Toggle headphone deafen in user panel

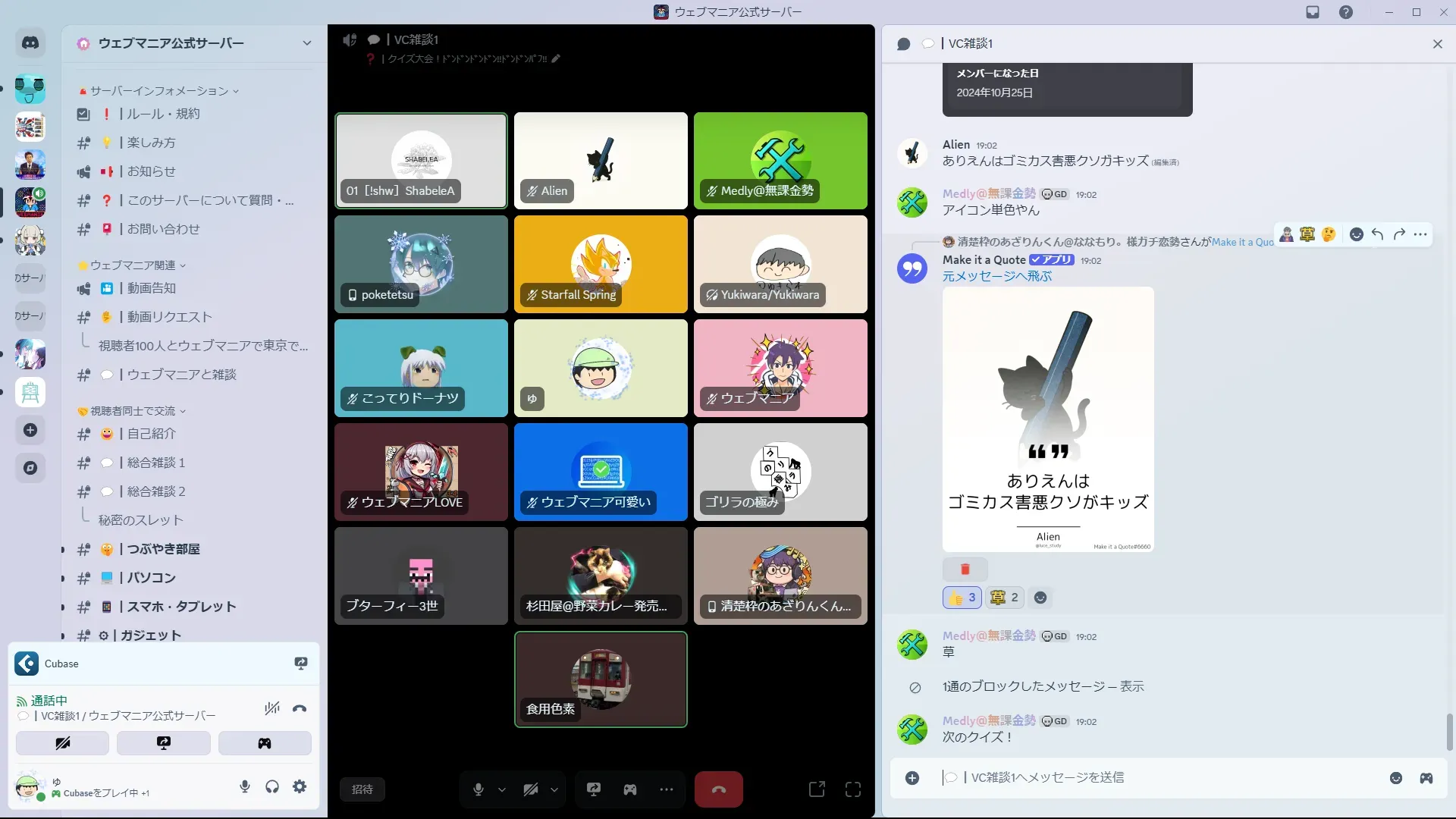click(x=272, y=786)
